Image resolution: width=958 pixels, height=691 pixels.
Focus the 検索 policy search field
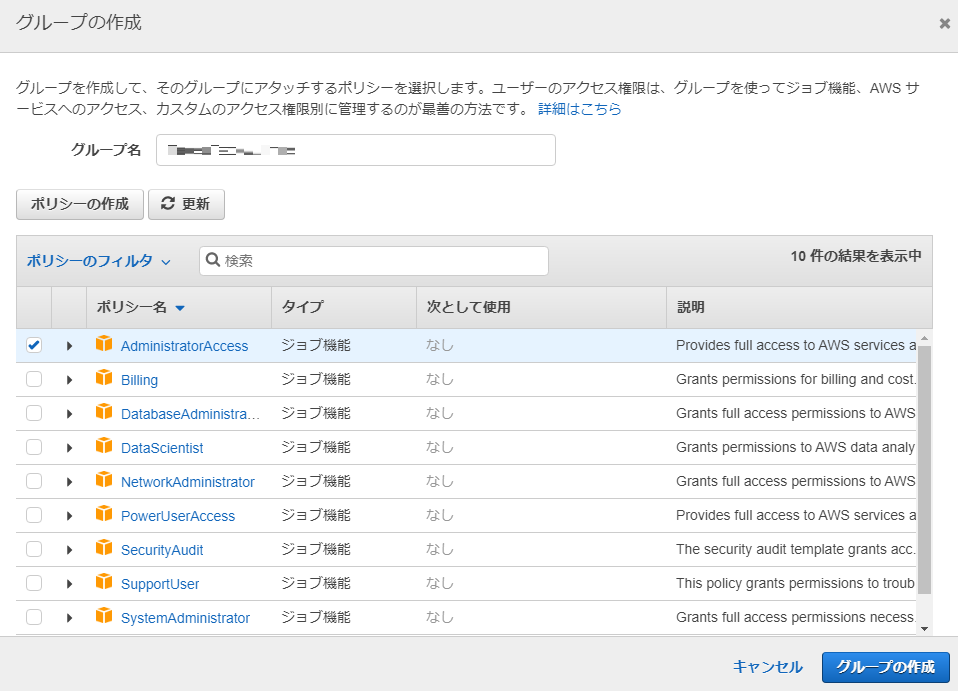pos(374,261)
